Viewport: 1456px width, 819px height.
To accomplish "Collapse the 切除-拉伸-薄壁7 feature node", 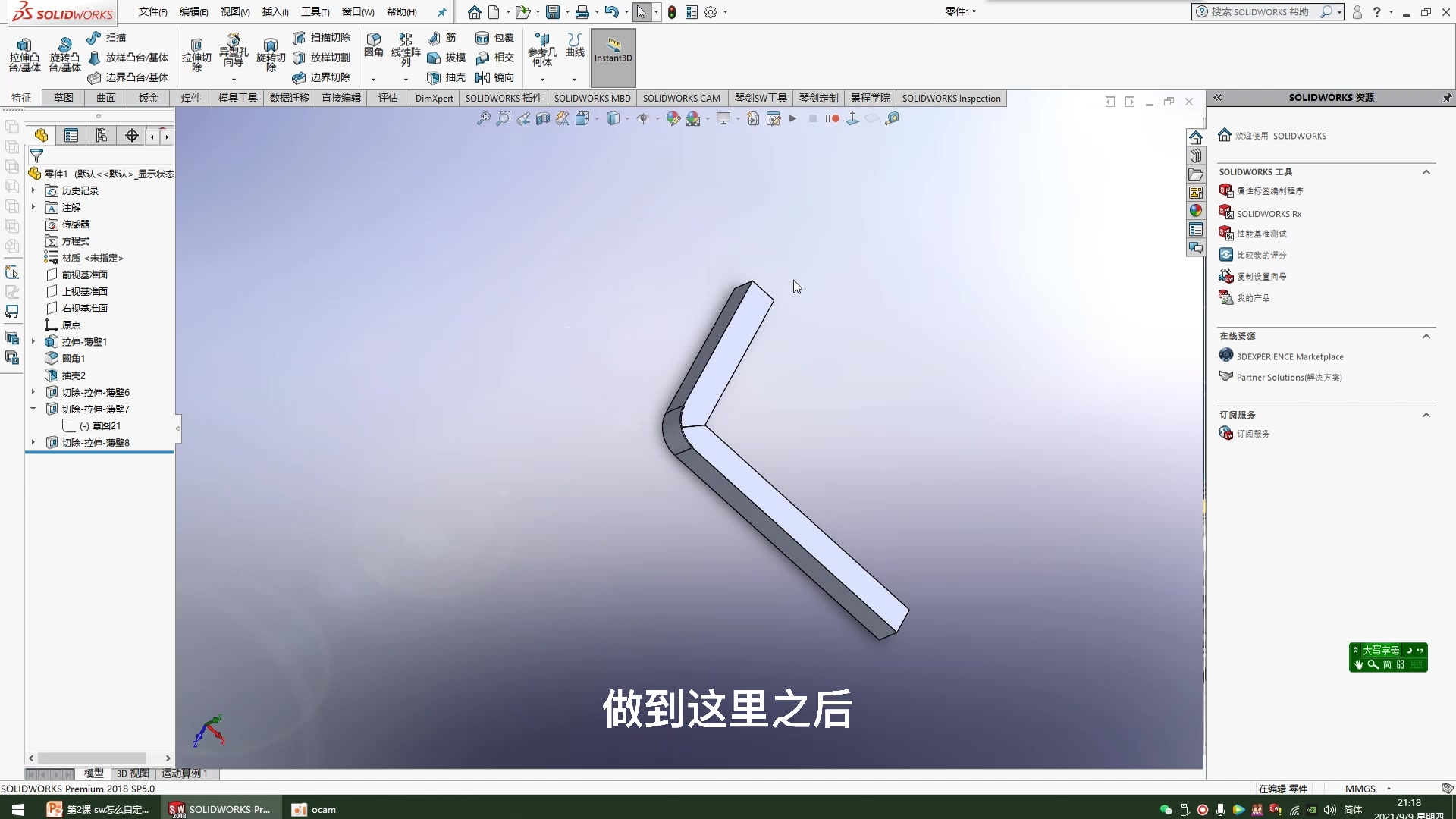I will (33, 409).
